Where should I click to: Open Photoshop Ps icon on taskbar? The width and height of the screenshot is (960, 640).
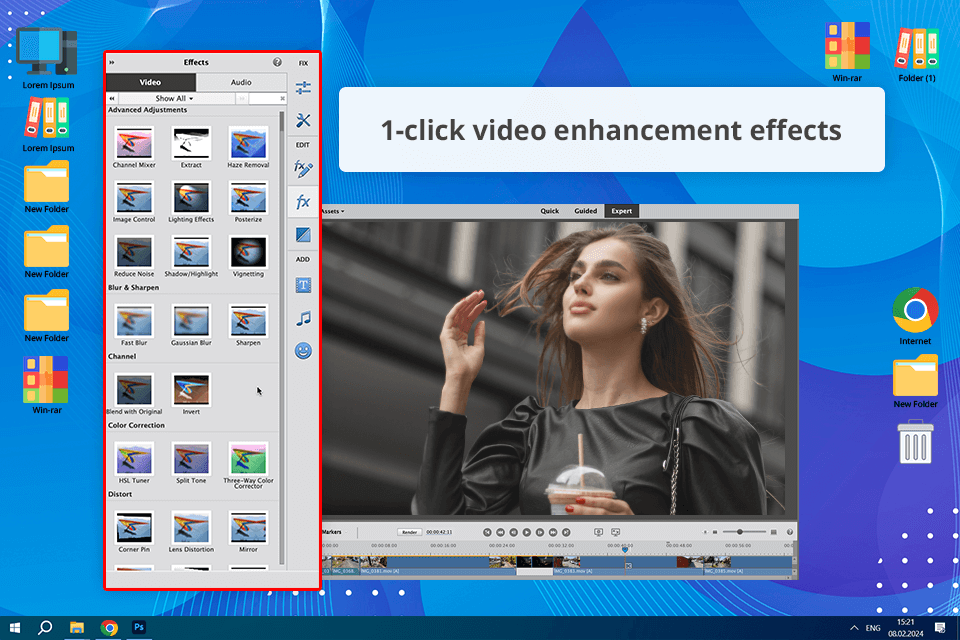click(x=139, y=627)
